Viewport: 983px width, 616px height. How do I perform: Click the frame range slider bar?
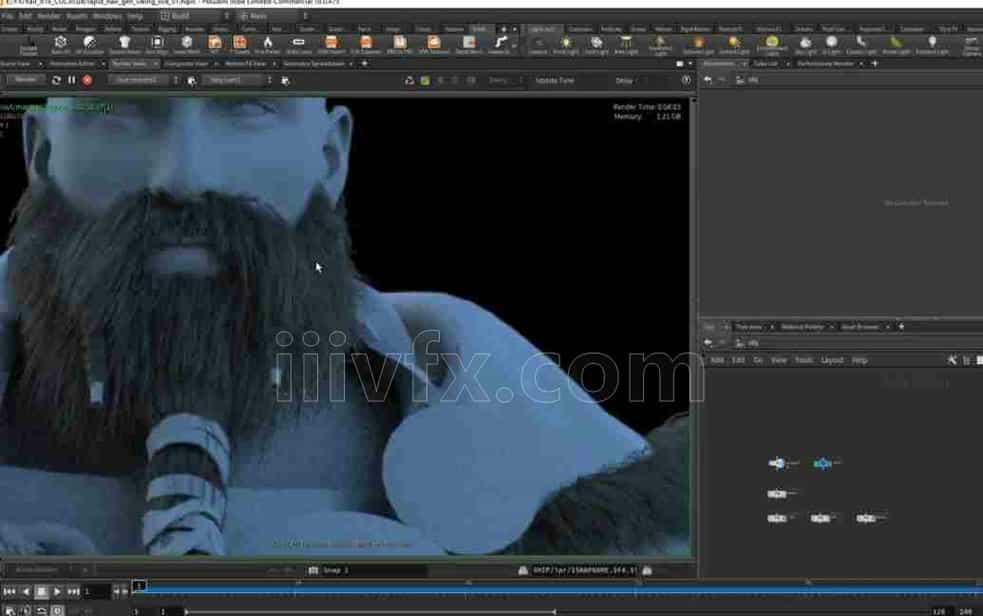[370, 611]
